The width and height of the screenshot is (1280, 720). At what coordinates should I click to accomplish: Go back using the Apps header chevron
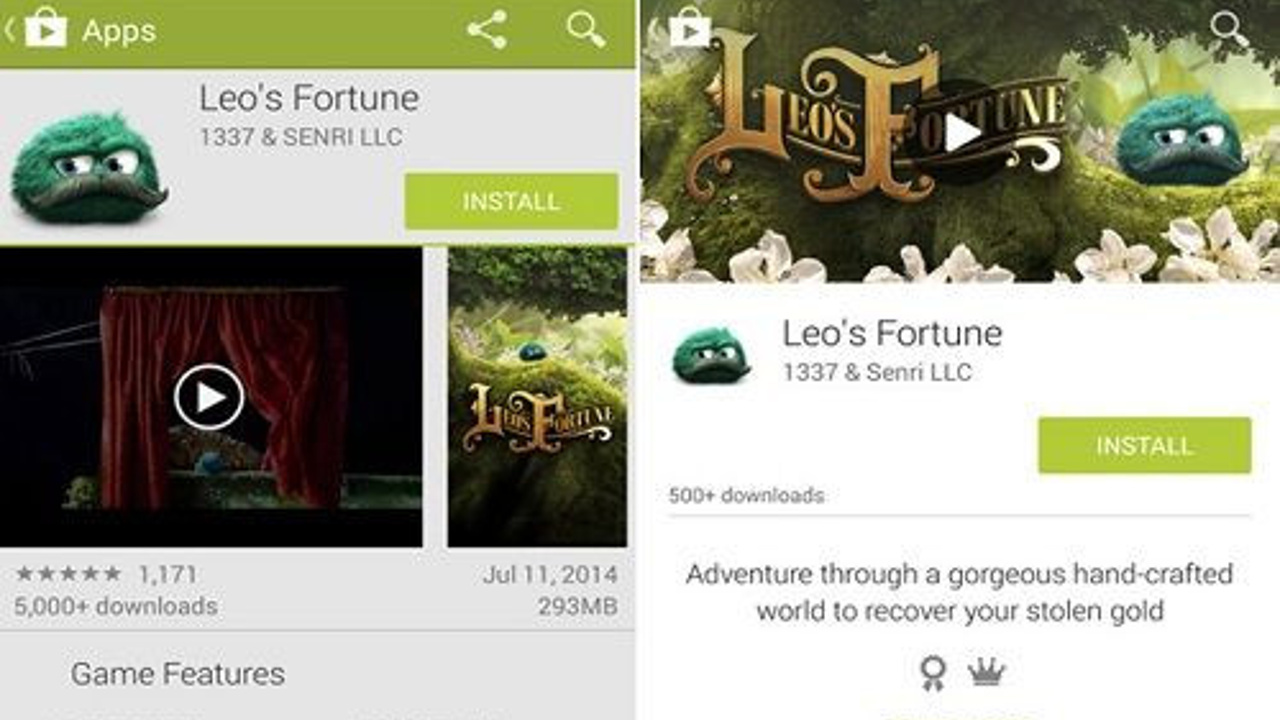point(9,30)
